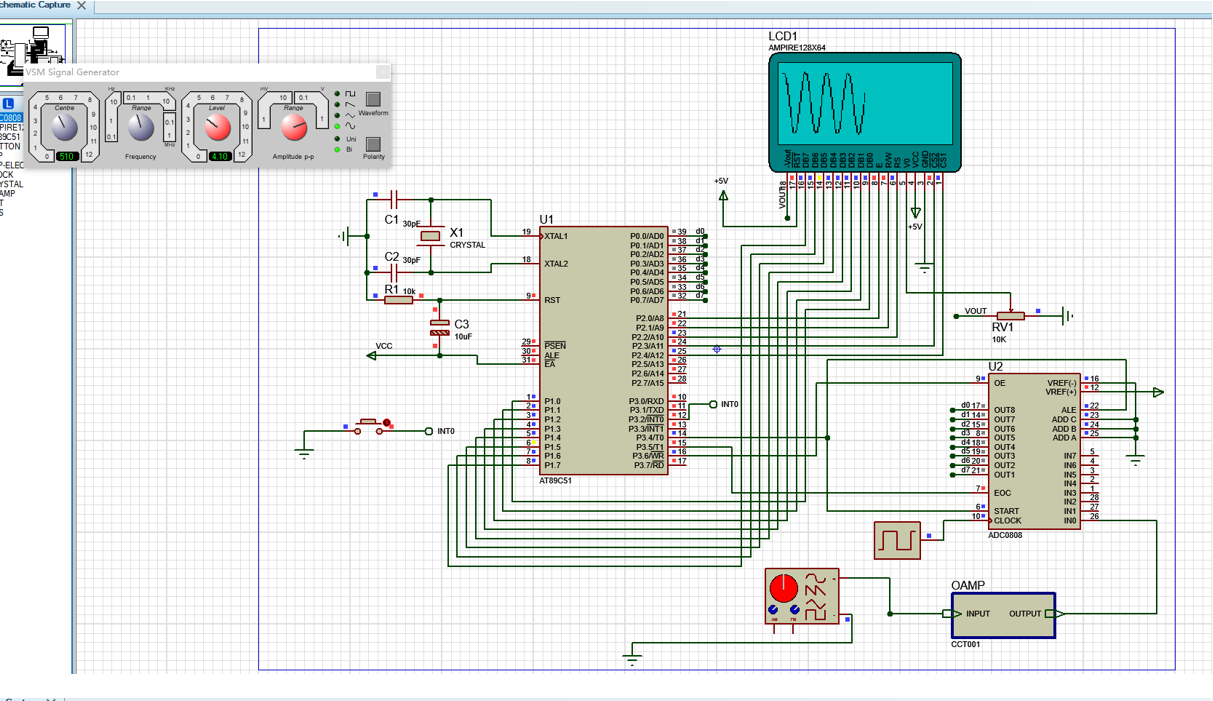Click the 4.10 level readout

[x=219, y=157]
